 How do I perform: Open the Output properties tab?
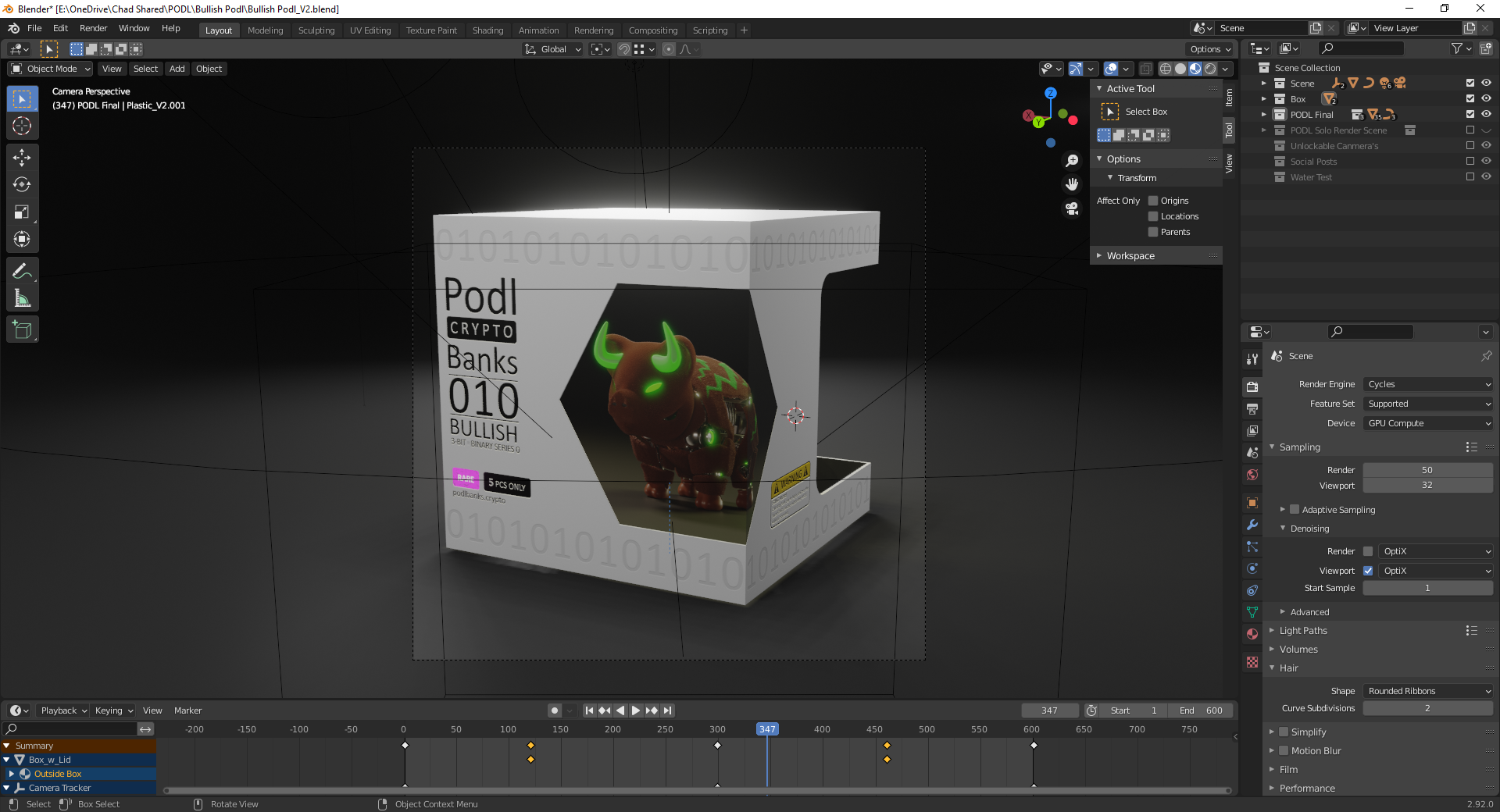(x=1252, y=408)
